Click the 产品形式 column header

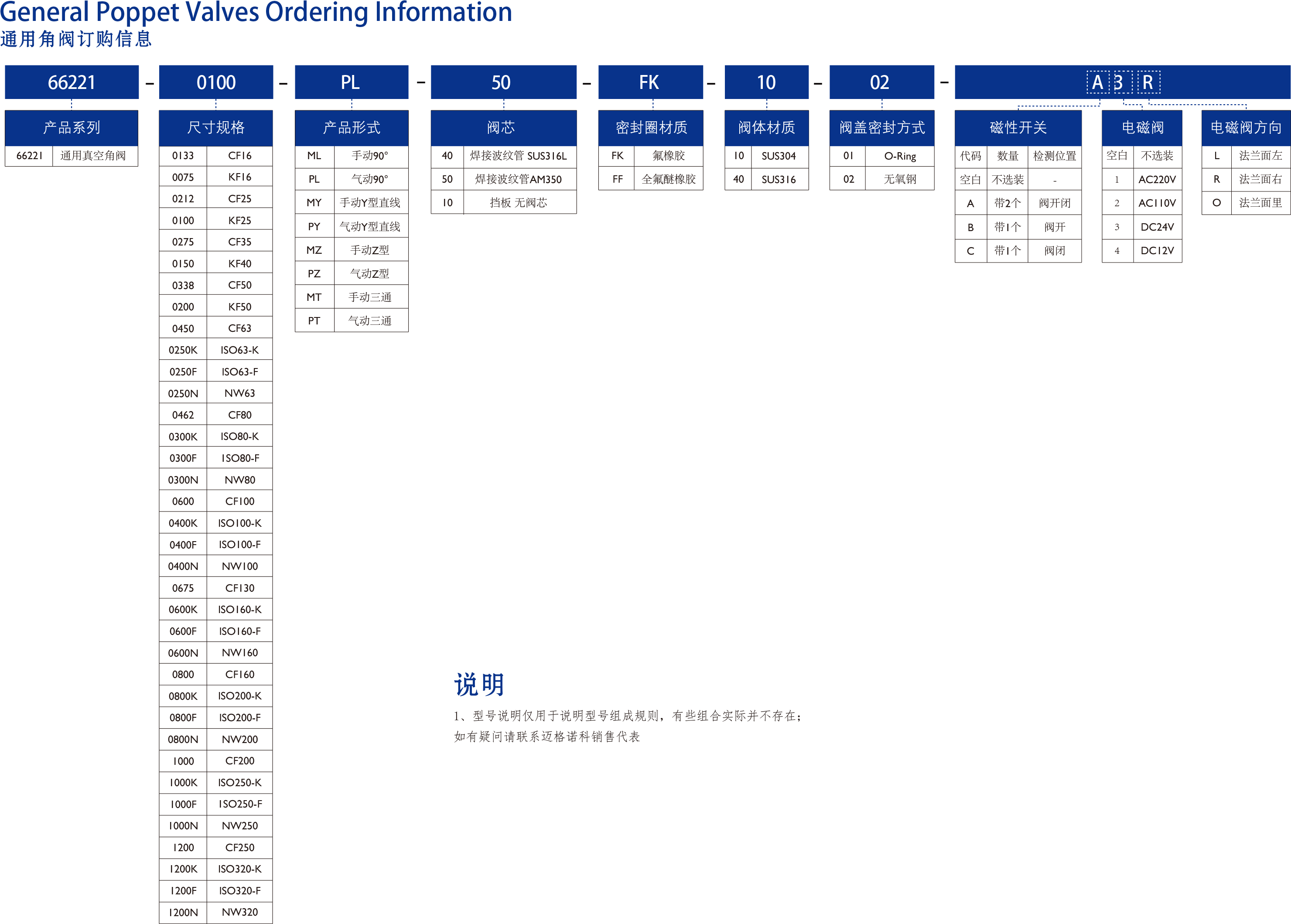click(351, 127)
